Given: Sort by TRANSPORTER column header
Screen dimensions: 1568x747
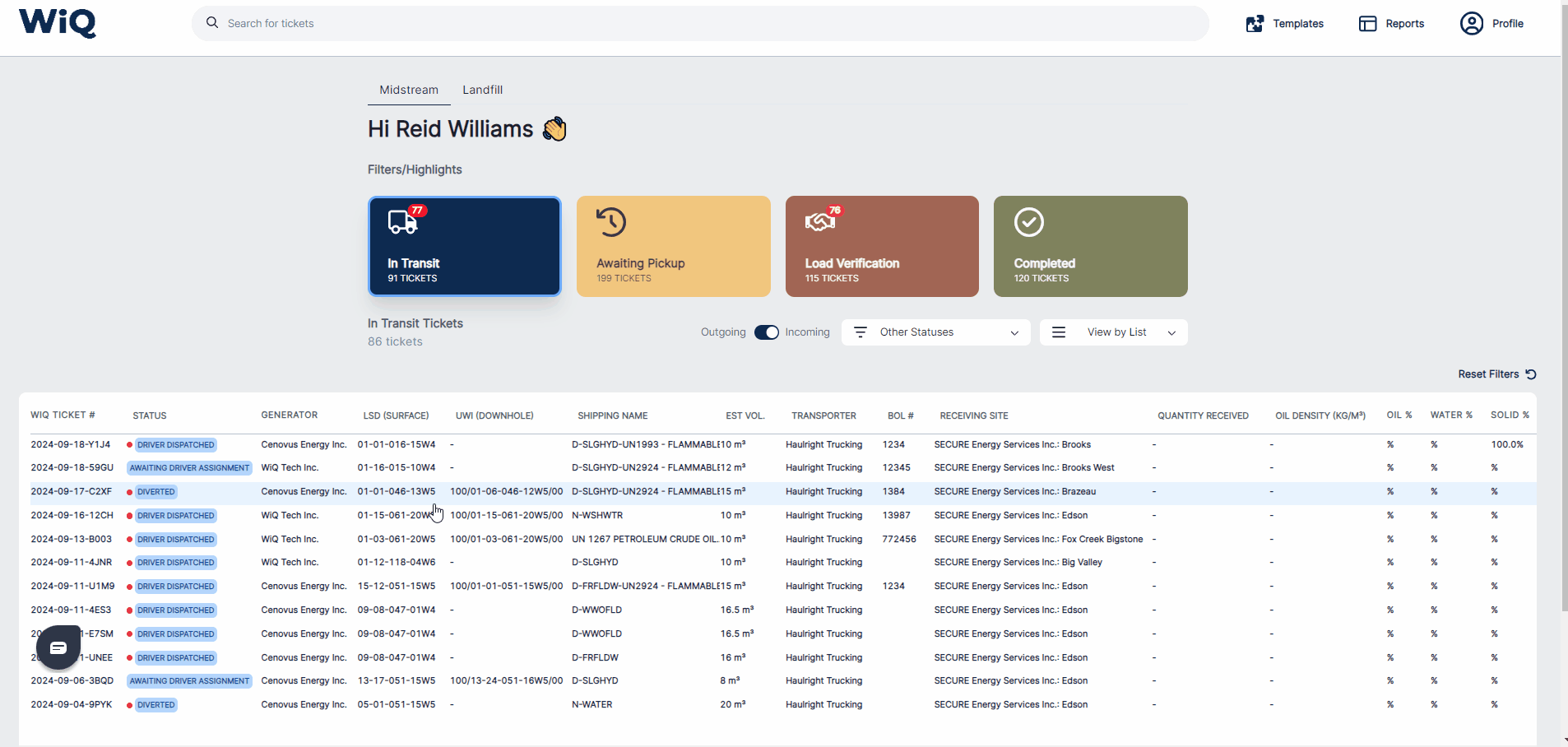Looking at the screenshot, I should (x=823, y=415).
